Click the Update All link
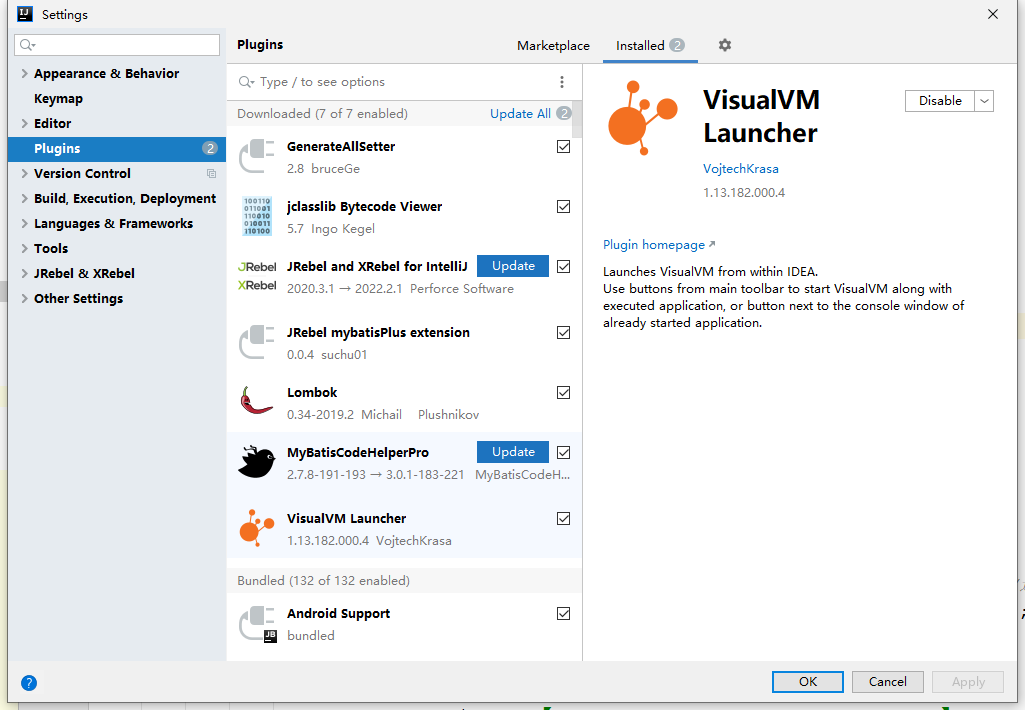The image size is (1025, 710). pyautogui.click(x=520, y=114)
